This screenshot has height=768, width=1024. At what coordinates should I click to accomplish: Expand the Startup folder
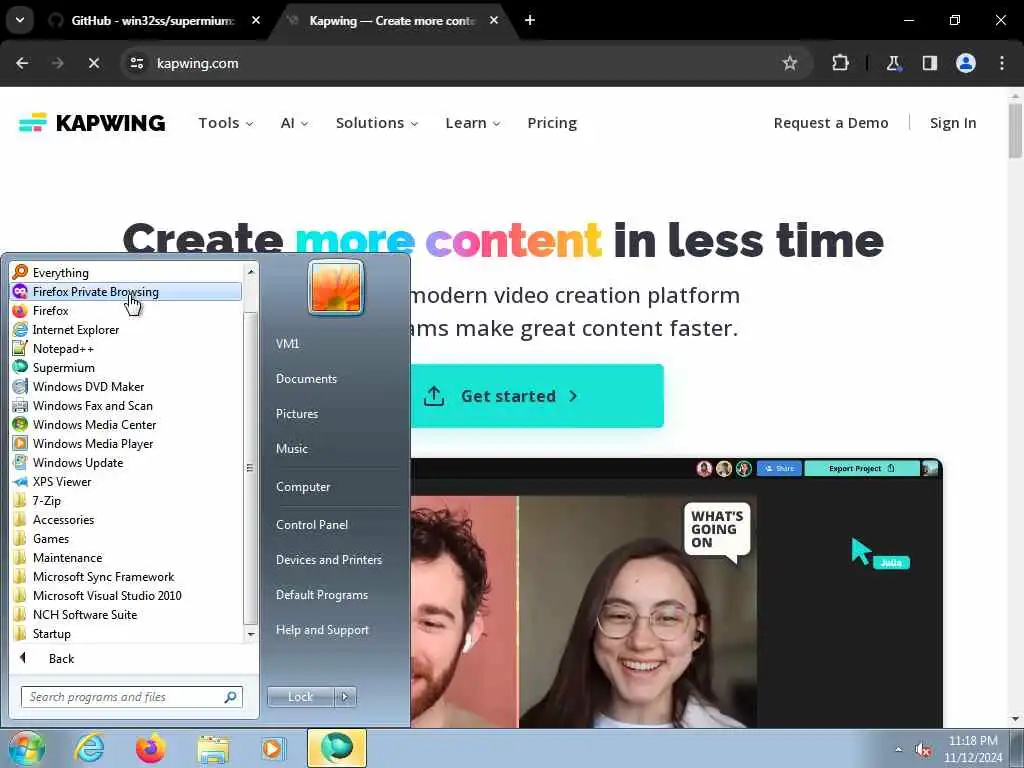pos(52,633)
